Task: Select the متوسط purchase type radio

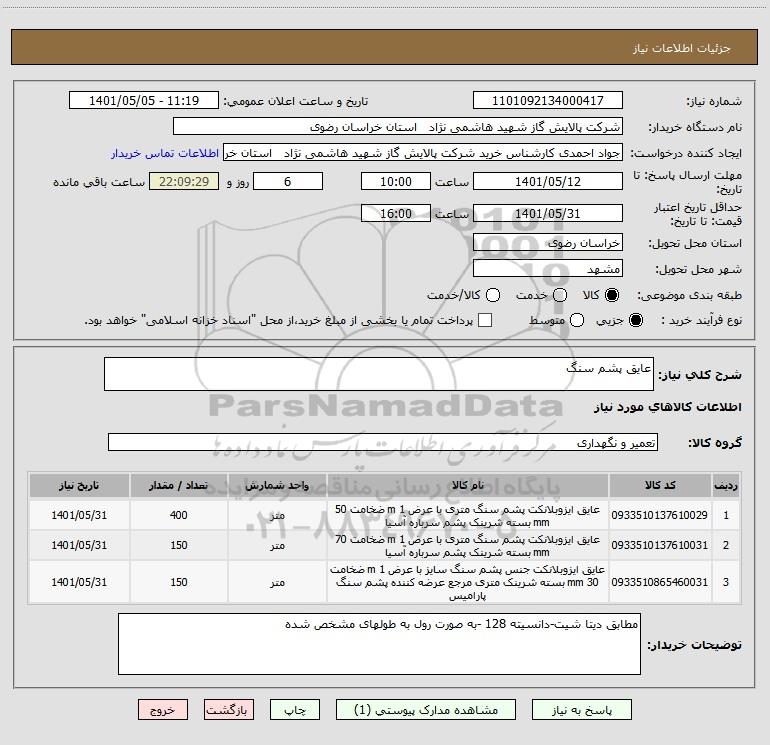Action: 577,320
